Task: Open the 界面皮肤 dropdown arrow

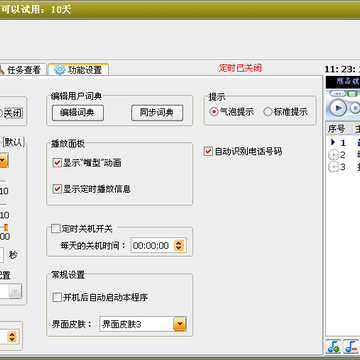Action: pos(180,324)
